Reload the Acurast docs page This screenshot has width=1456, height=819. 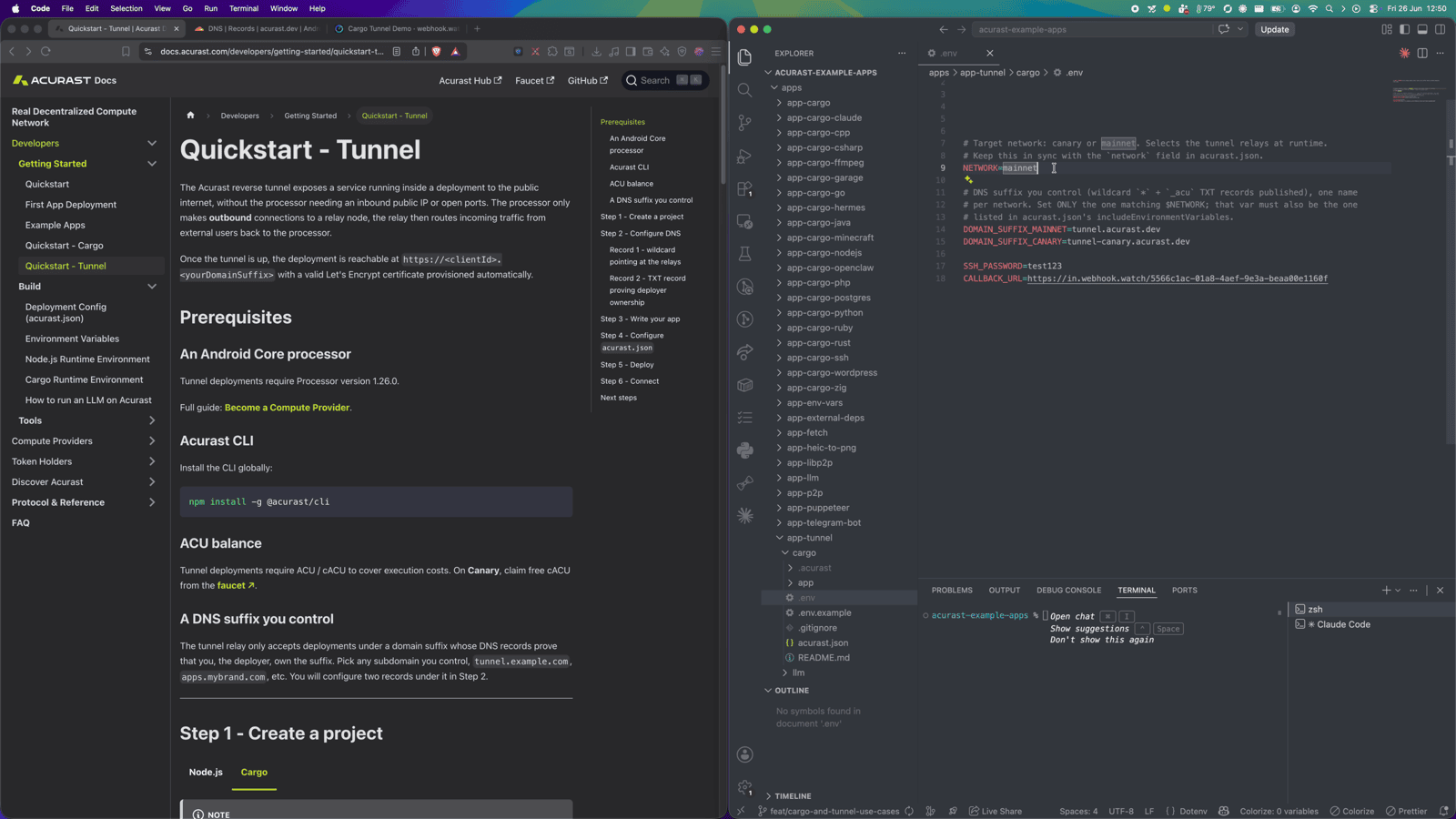45,52
